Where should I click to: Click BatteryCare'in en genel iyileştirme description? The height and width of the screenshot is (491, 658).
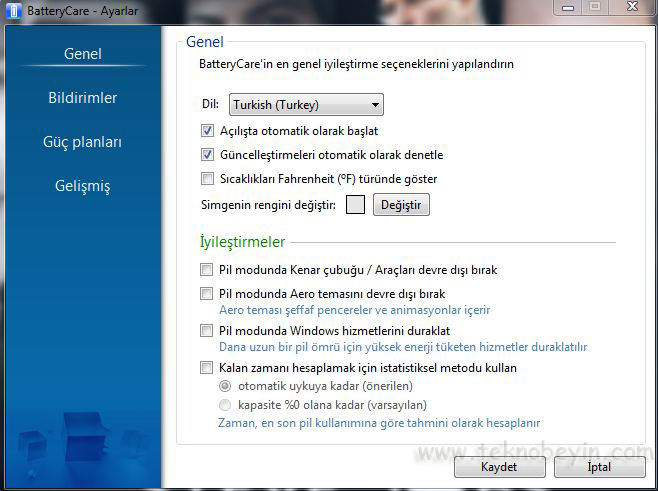pos(356,64)
